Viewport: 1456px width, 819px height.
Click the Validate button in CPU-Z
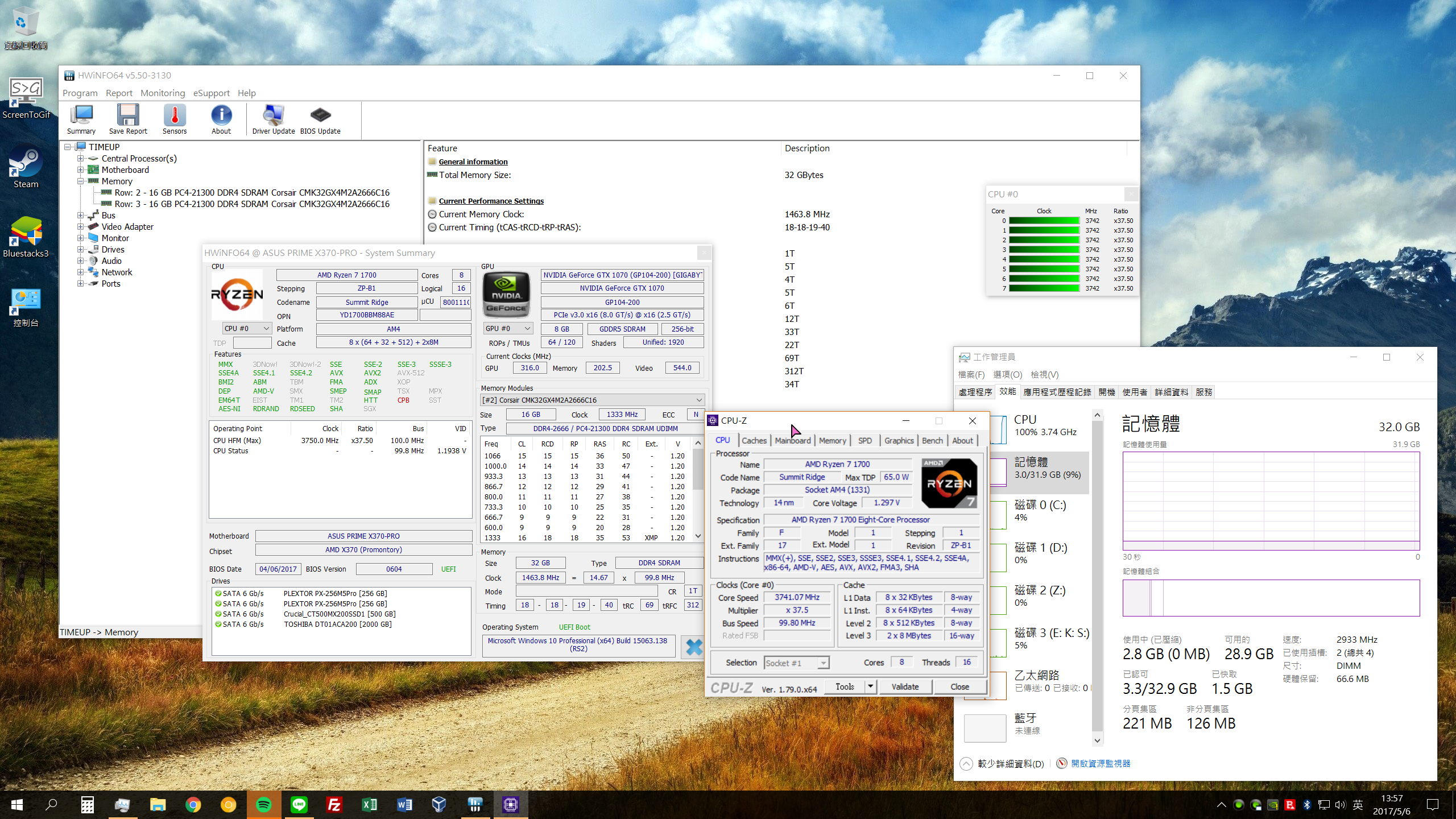(905, 686)
